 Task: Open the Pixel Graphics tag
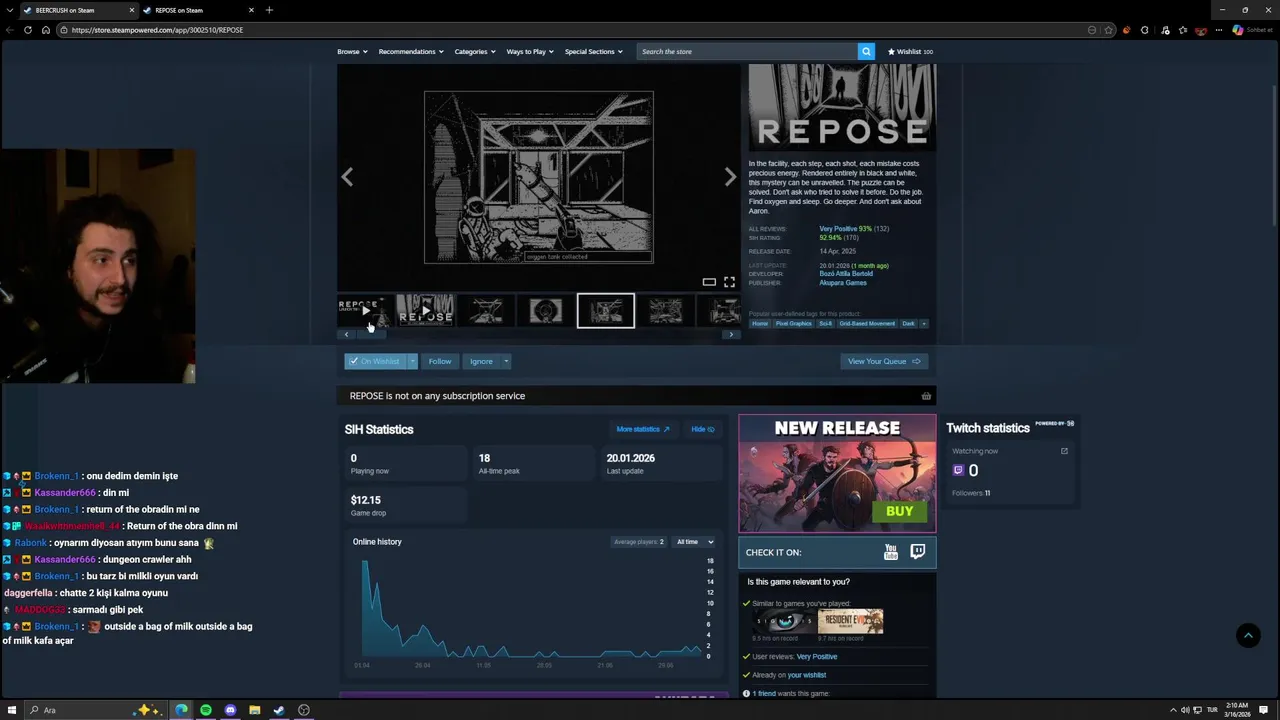pyautogui.click(x=794, y=324)
